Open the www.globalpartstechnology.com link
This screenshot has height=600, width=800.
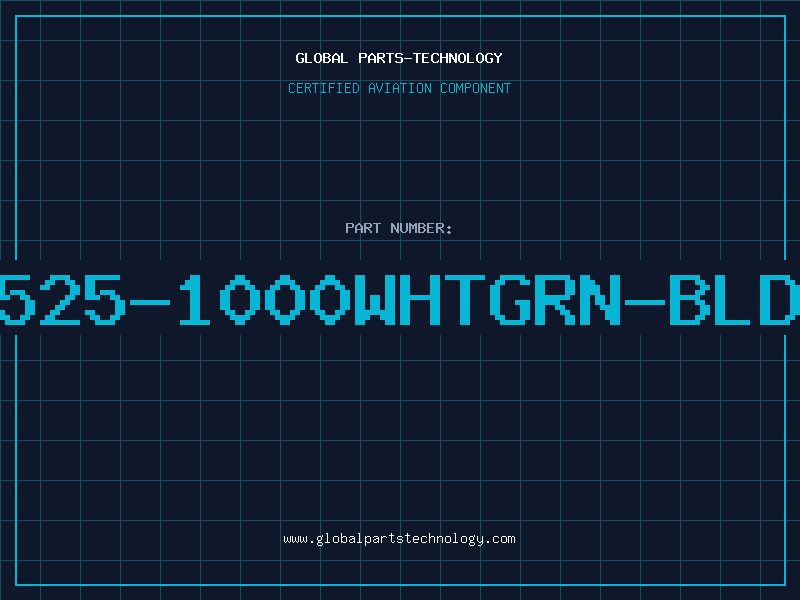tap(399, 539)
